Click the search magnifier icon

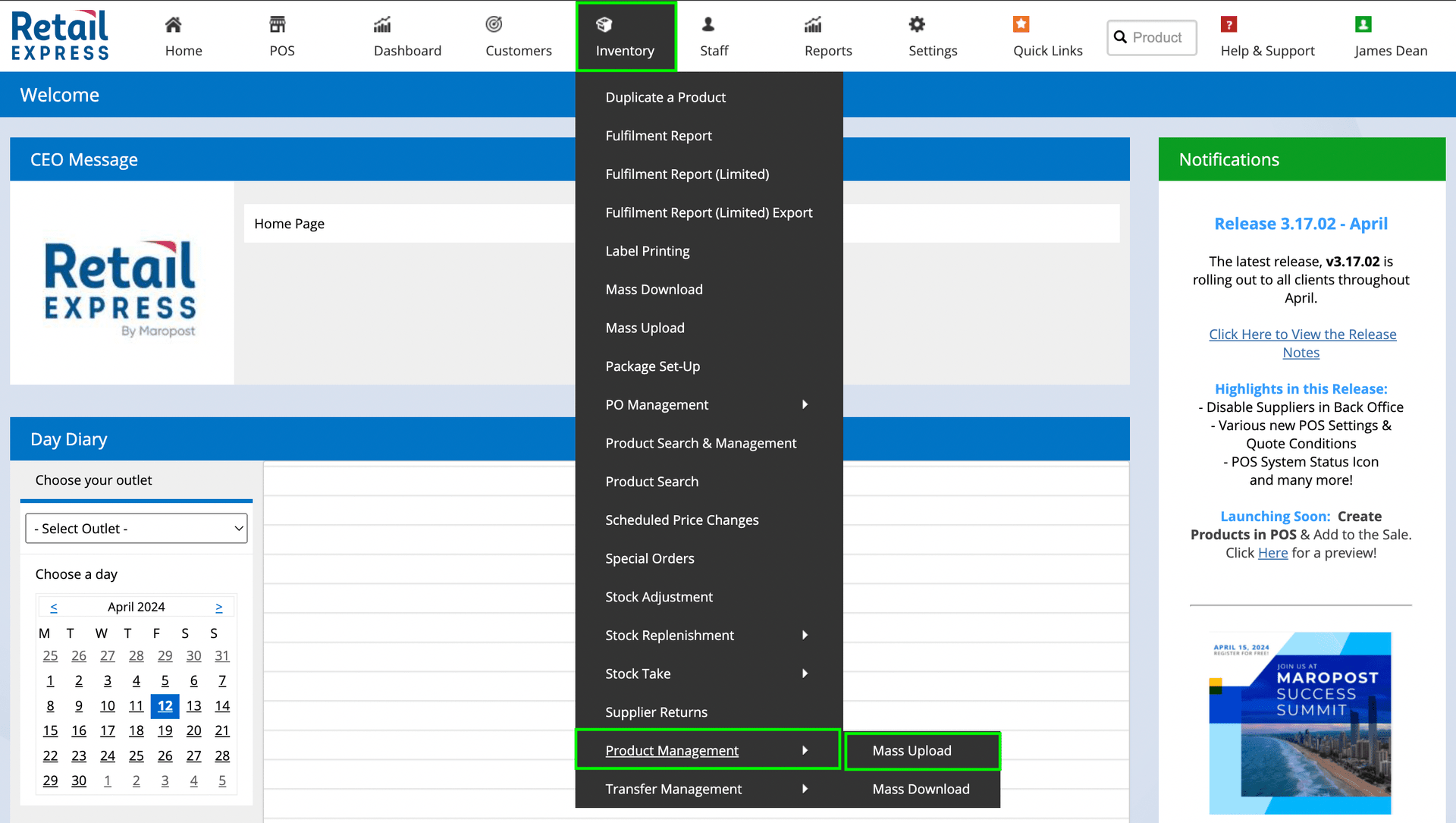[1120, 37]
